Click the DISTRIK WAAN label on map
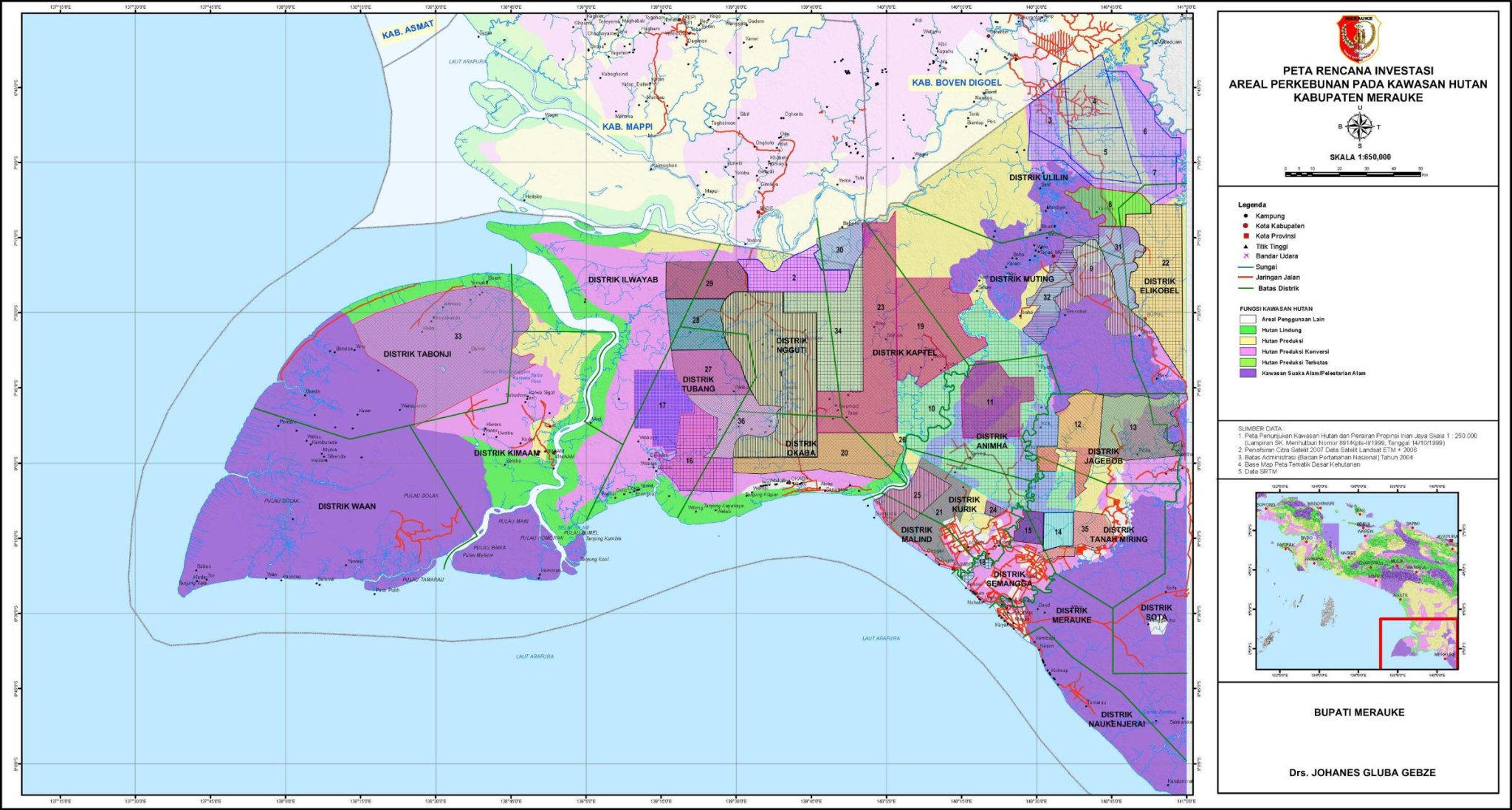The width and height of the screenshot is (1512, 810). [x=347, y=507]
